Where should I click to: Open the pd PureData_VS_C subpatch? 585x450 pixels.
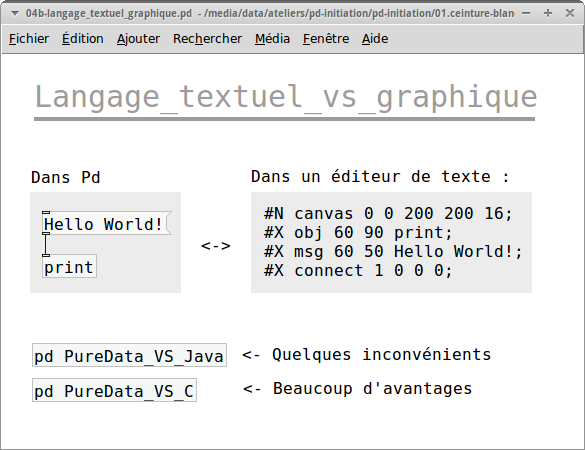(x=114, y=390)
